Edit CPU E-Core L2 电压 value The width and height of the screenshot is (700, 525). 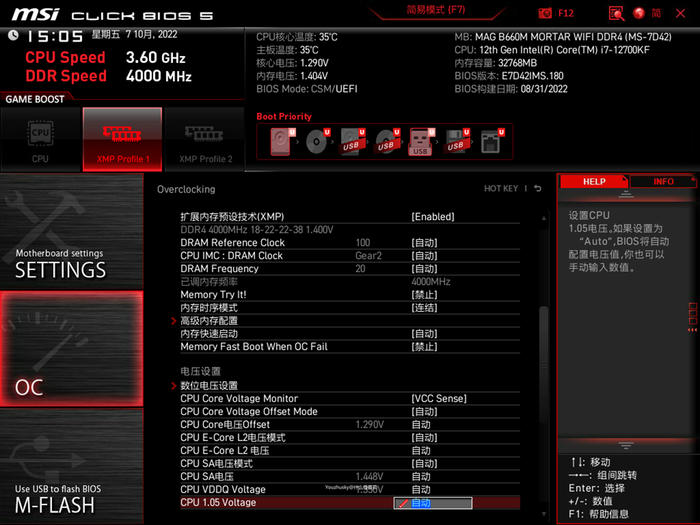421,451
